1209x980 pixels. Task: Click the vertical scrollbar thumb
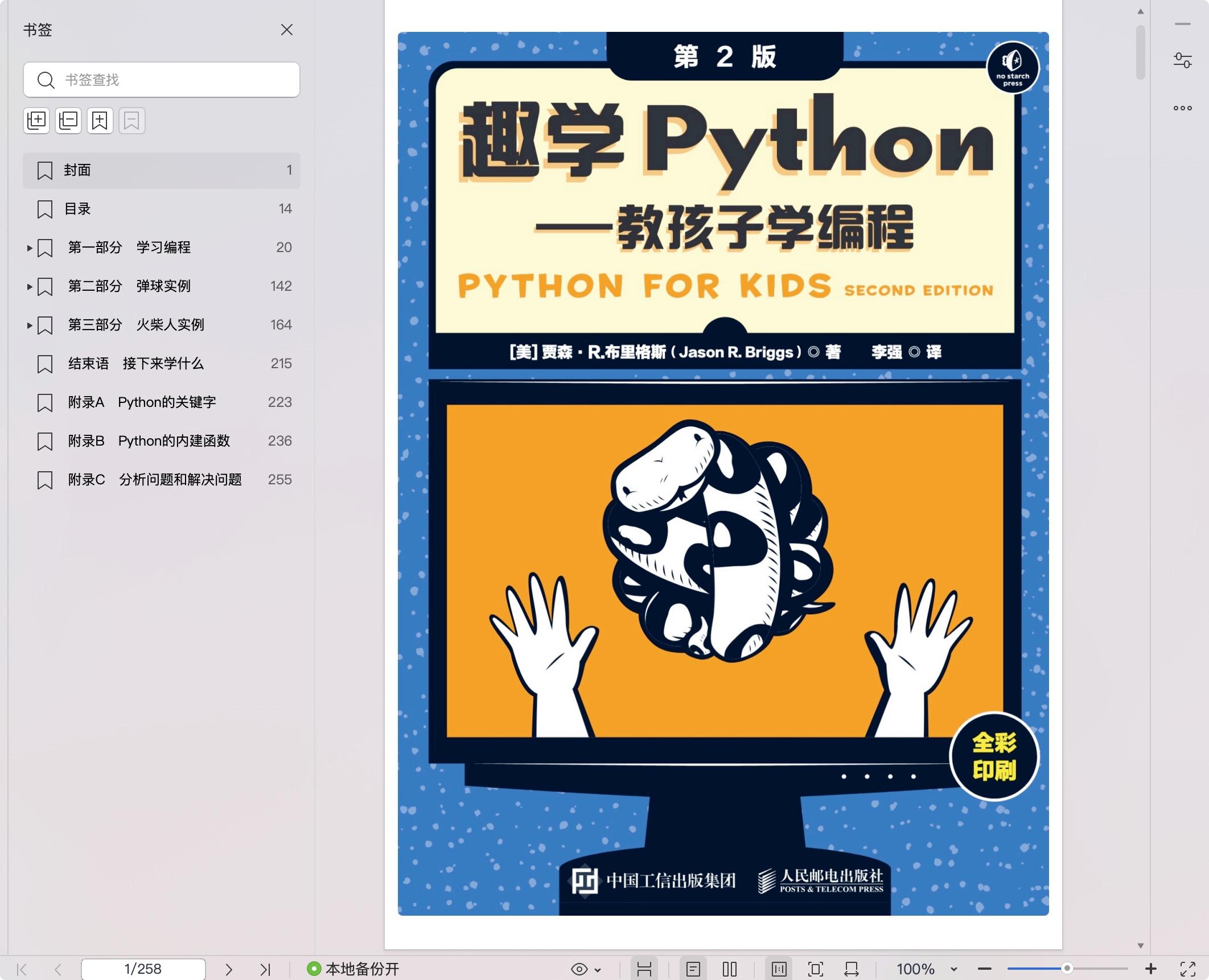click(x=1141, y=52)
